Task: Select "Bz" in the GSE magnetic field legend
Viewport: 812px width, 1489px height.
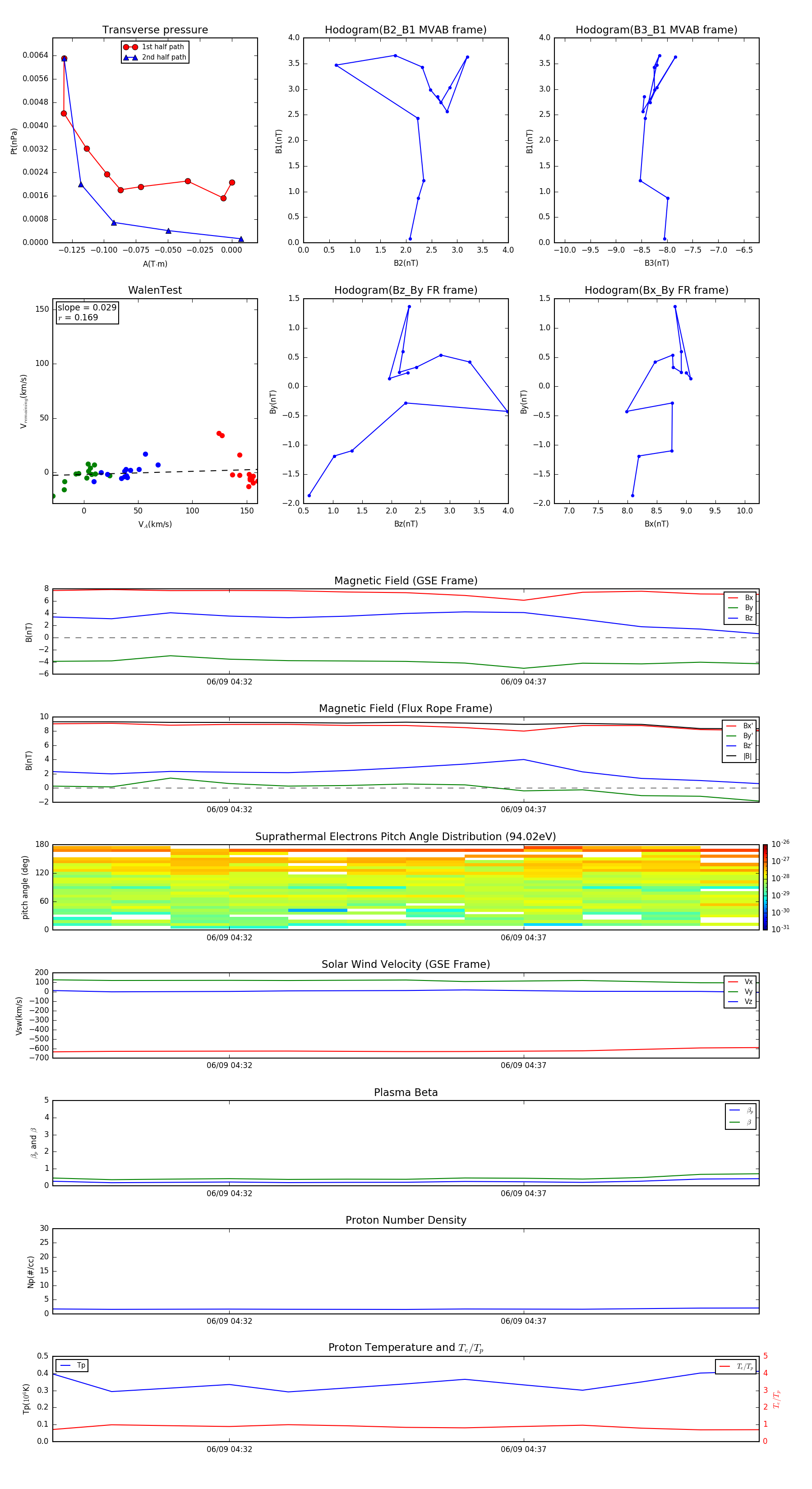Action: tap(740, 618)
